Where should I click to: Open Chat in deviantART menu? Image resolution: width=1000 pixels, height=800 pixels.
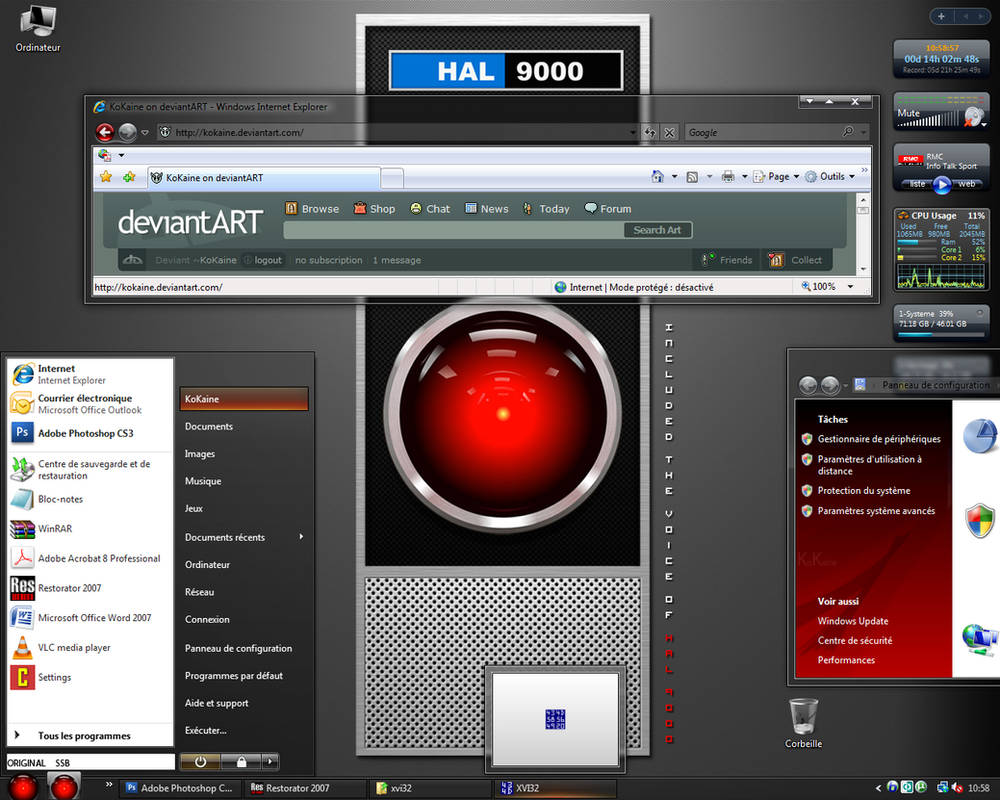430,209
